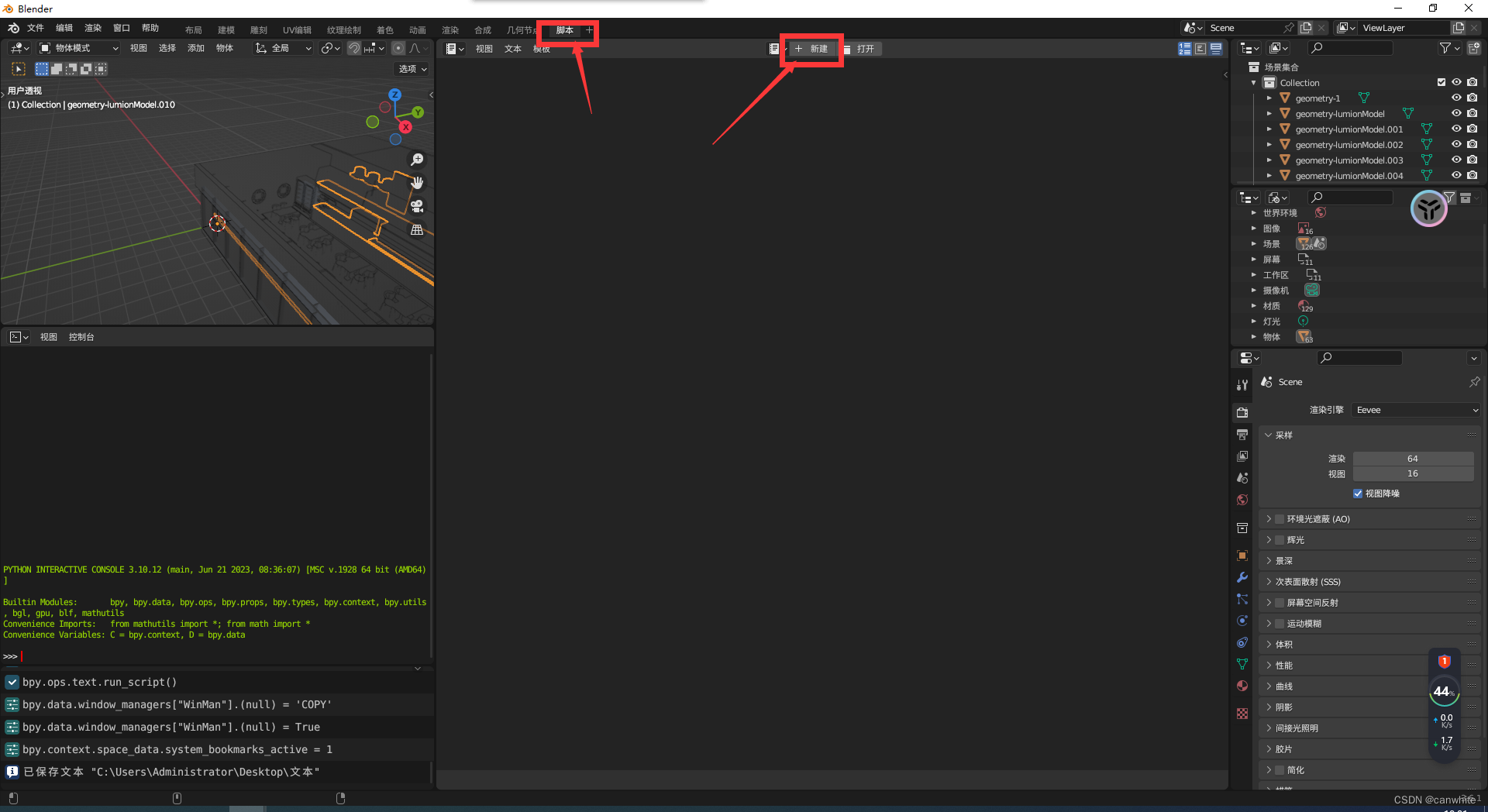
Task: Toggle viewport snapping magnet icon
Action: pos(354,48)
